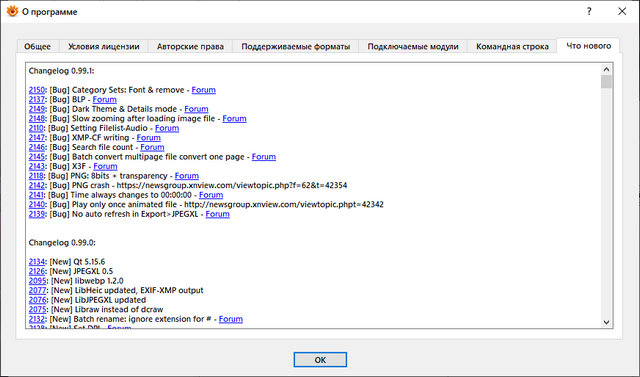
Task: Open issue link 2142
Action: coord(37,185)
